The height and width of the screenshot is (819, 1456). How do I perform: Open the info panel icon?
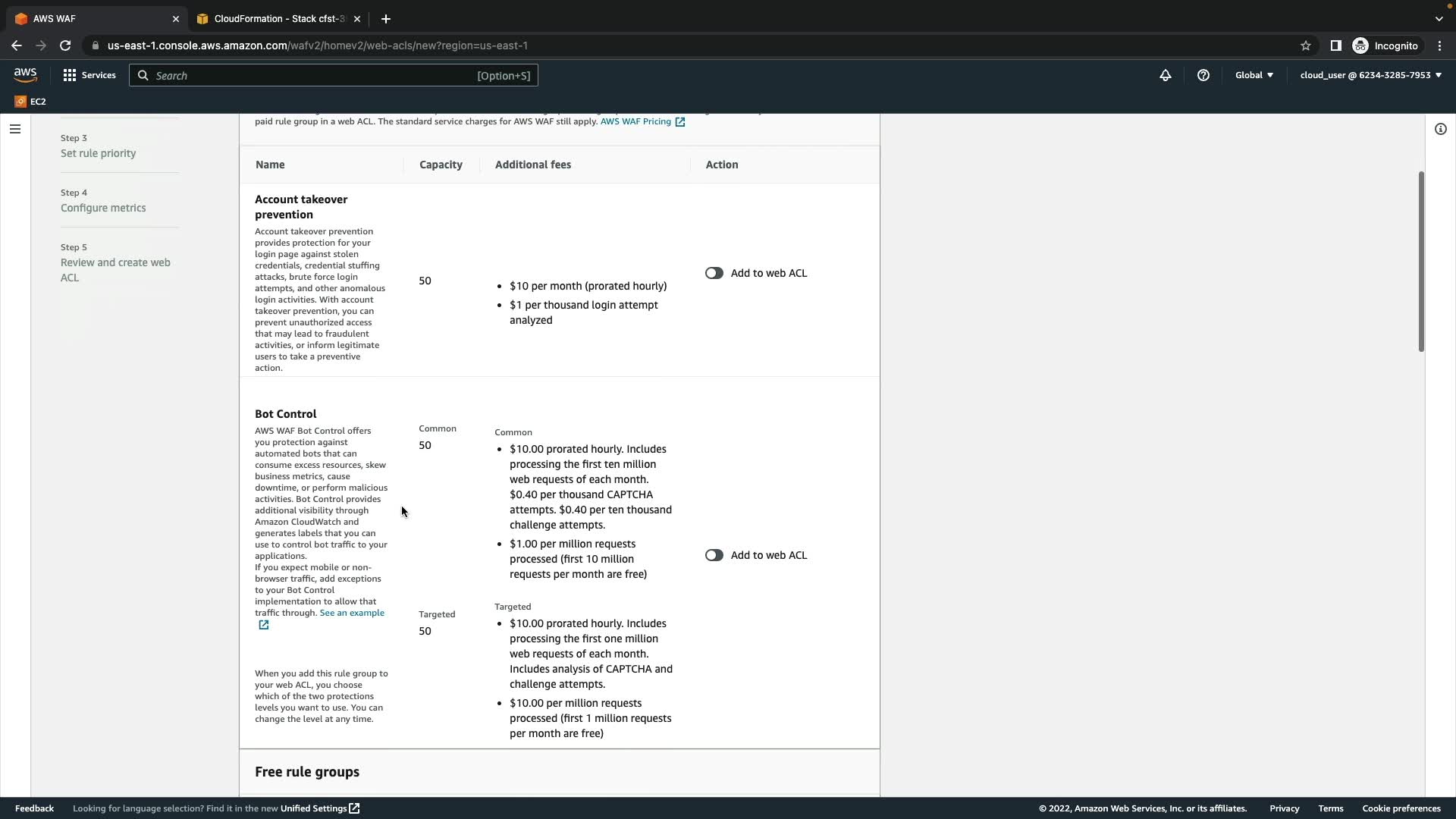[x=1440, y=129]
